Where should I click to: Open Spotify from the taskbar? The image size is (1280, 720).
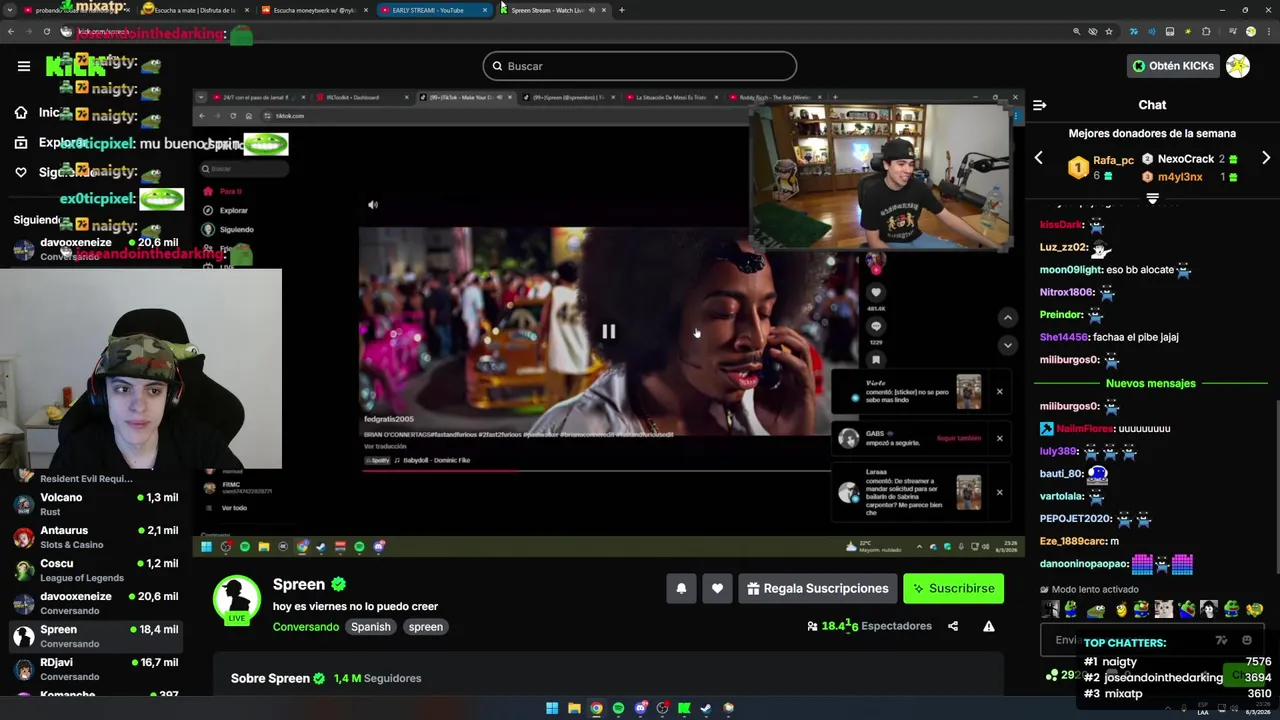coord(618,708)
